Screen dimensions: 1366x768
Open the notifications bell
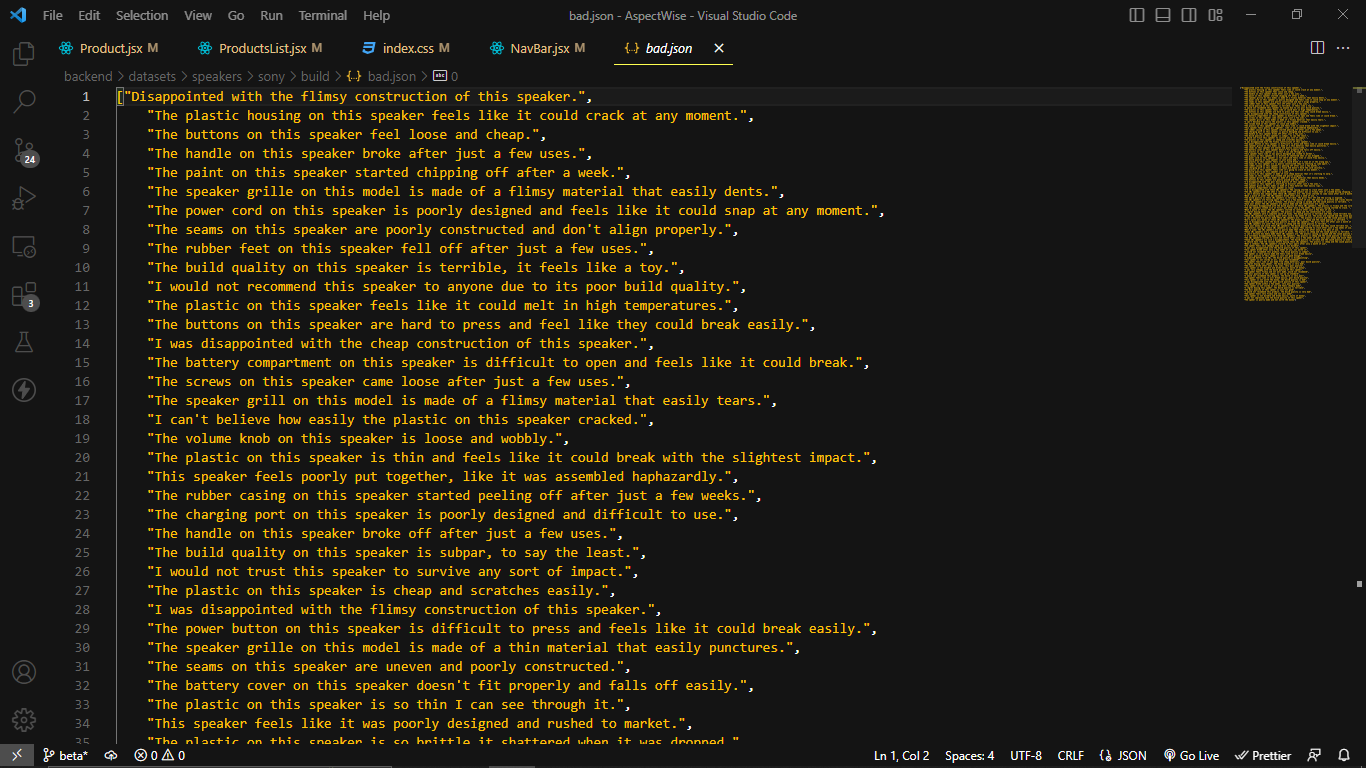coord(1344,756)
